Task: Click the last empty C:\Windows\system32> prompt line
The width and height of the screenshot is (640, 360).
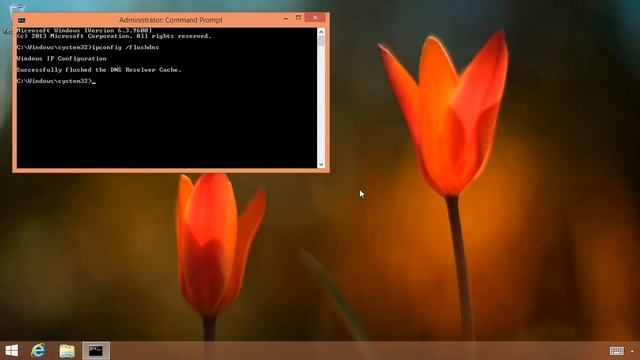Action: (x=56, y=81)
